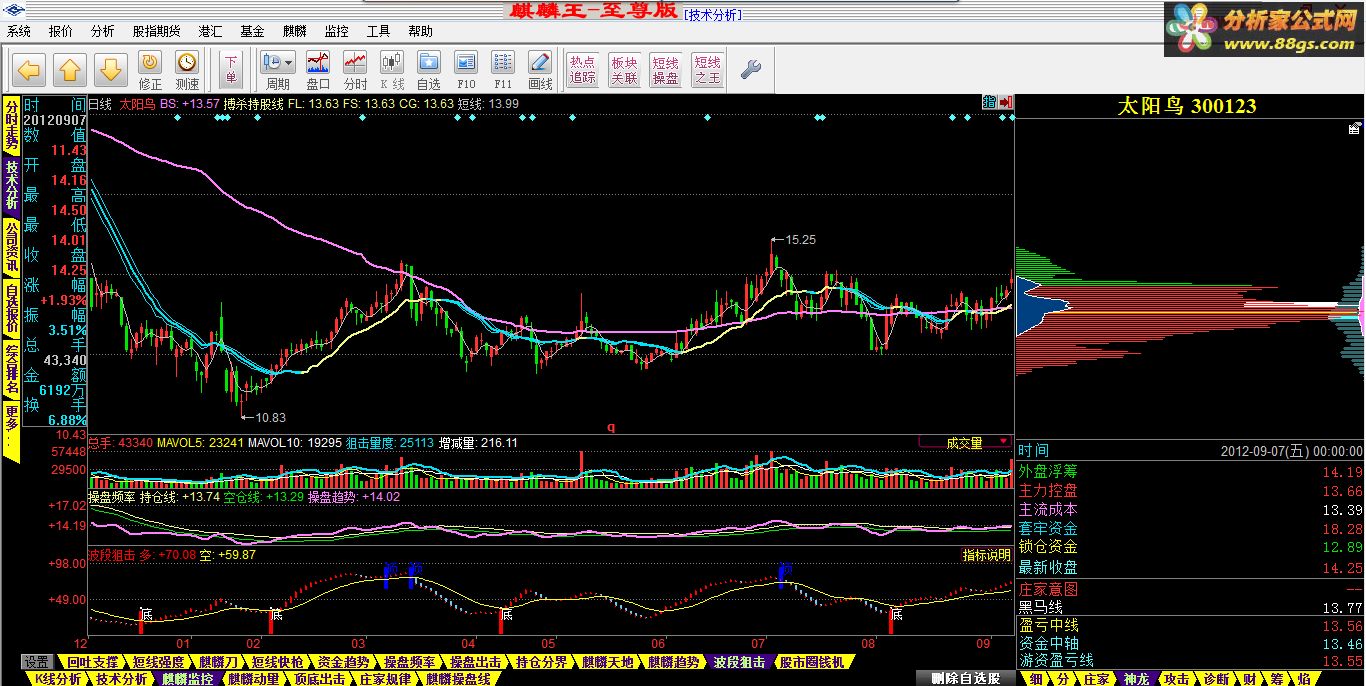Click the 测速 clock toolbar icon
The height and width of the screenshot is (686, 1366).
pos(187,70)
